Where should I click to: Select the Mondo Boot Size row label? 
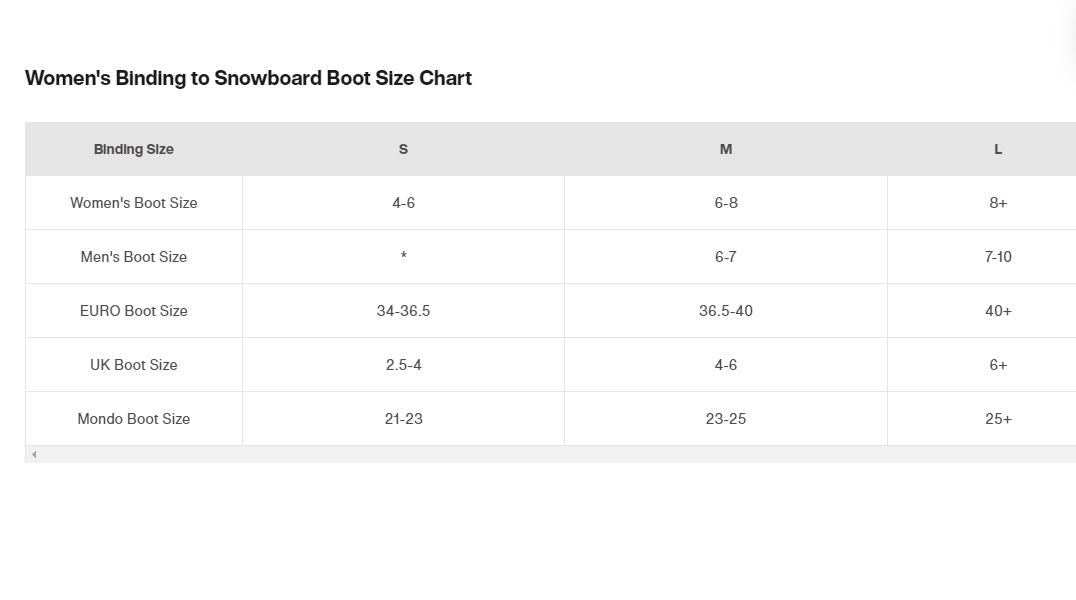(134, 419)
